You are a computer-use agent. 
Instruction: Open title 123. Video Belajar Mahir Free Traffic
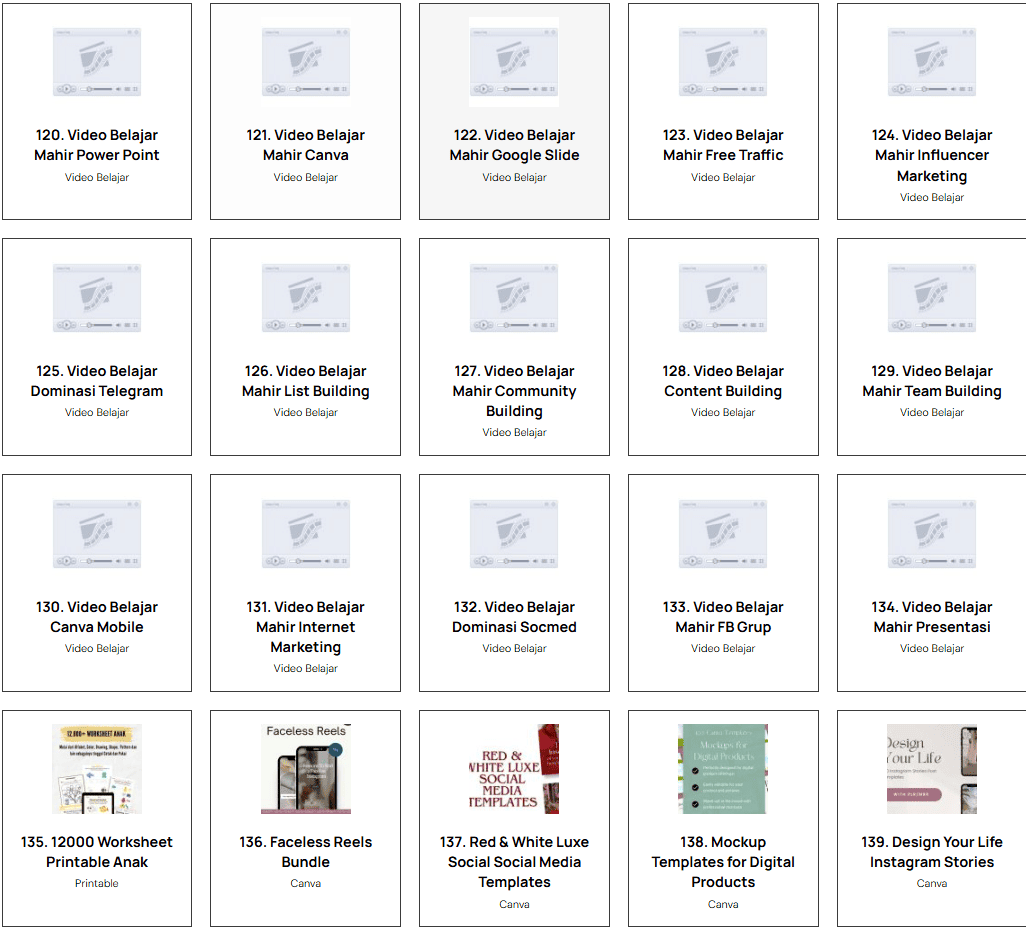click(x=723, y=145)
